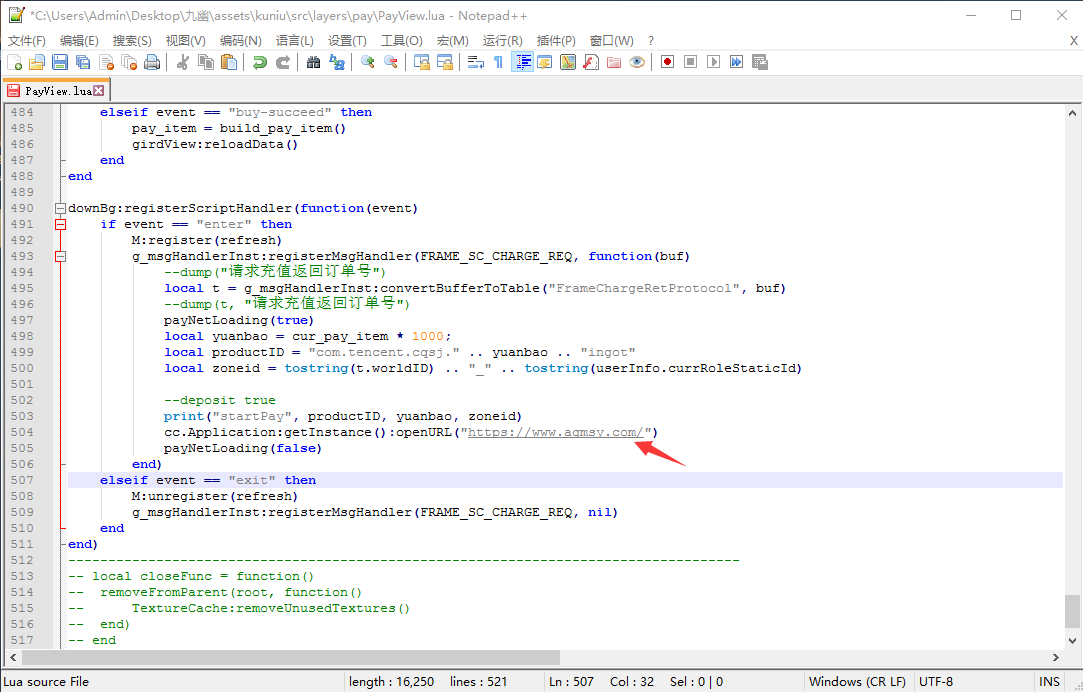Open the Document Map toolbar icon

[x=568, y=62]
